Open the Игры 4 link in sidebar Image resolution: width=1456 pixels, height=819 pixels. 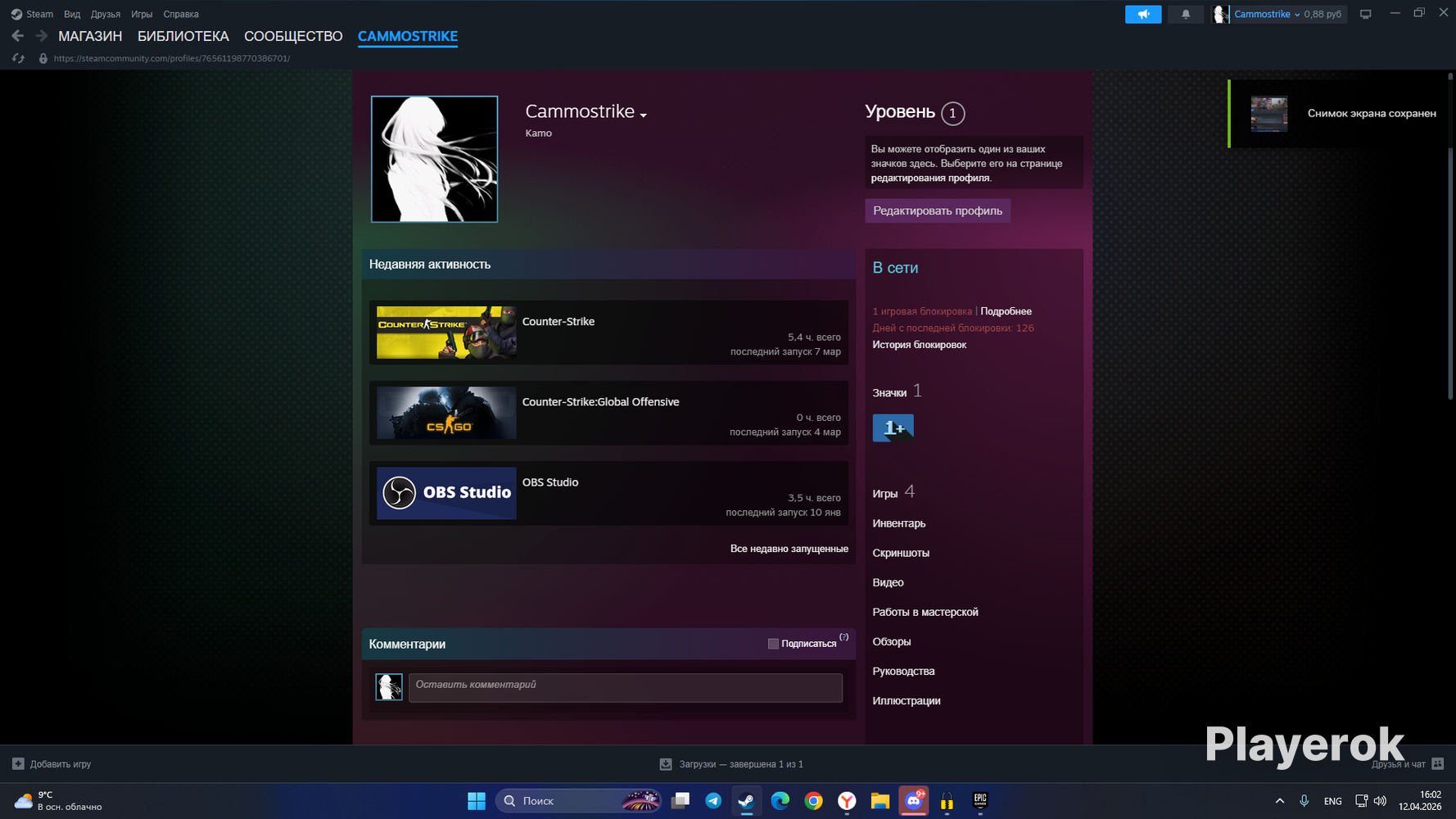coord(893,492)
